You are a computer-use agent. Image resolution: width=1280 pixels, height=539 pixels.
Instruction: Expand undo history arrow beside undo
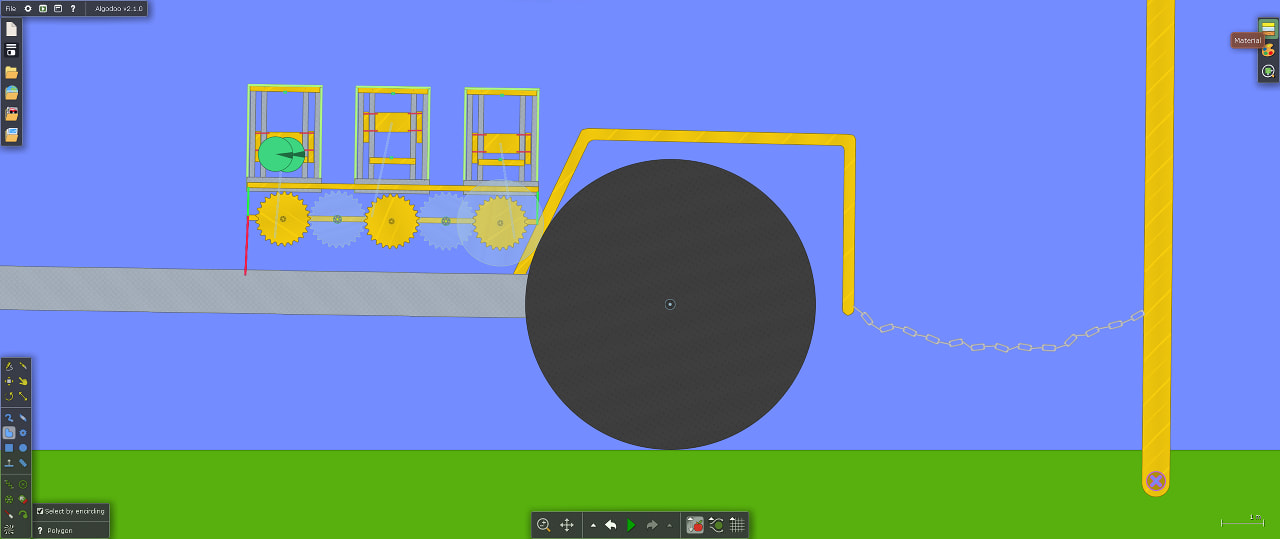pos(593,525)
